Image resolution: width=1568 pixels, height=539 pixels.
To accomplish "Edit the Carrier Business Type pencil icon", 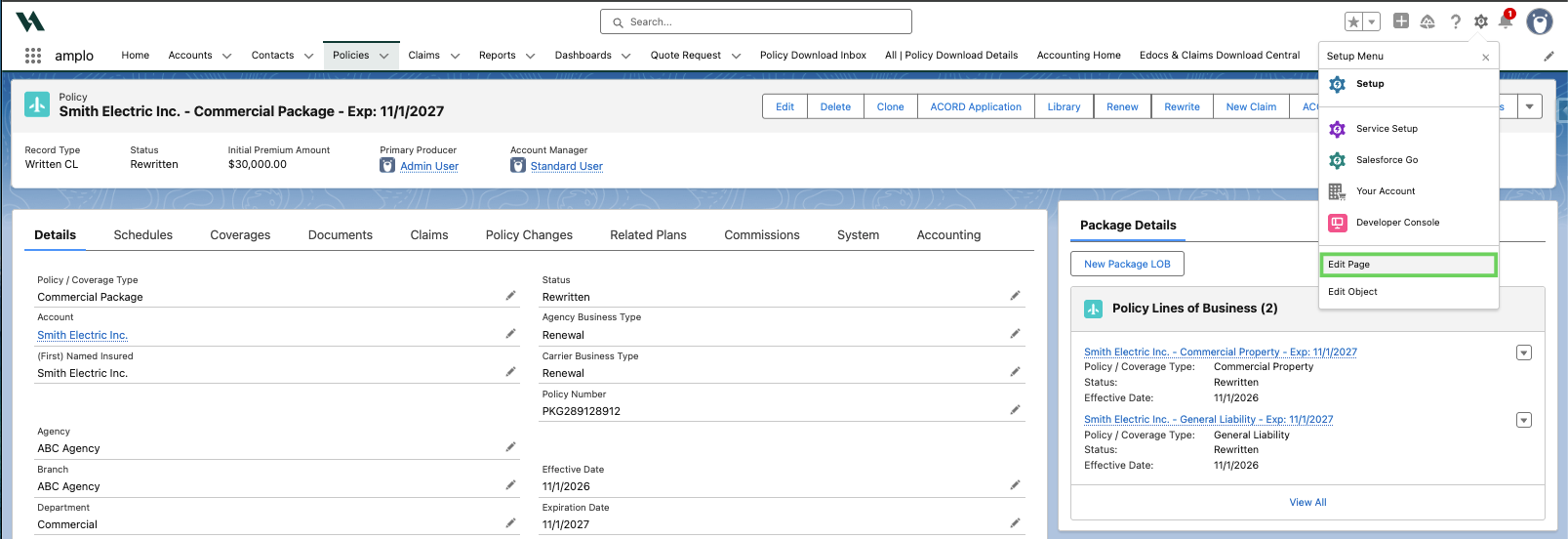I will [x=1015, y=371].
